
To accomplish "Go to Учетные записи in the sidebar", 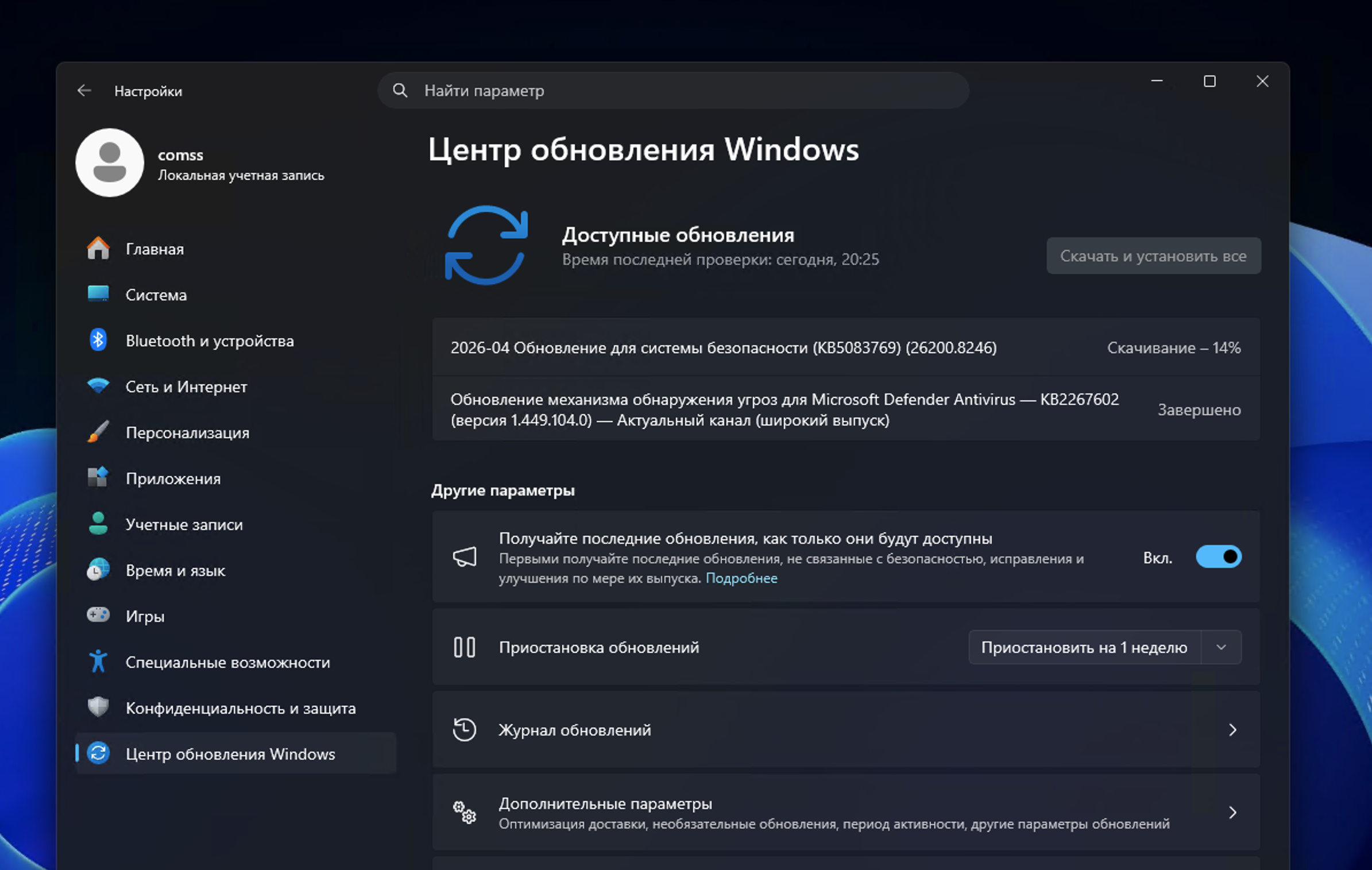I will pos(184,524).
